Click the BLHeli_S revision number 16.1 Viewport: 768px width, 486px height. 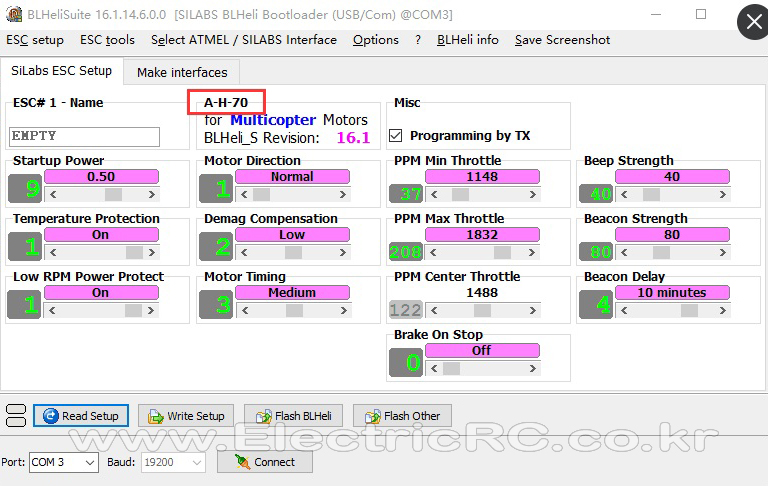[353, 138]
